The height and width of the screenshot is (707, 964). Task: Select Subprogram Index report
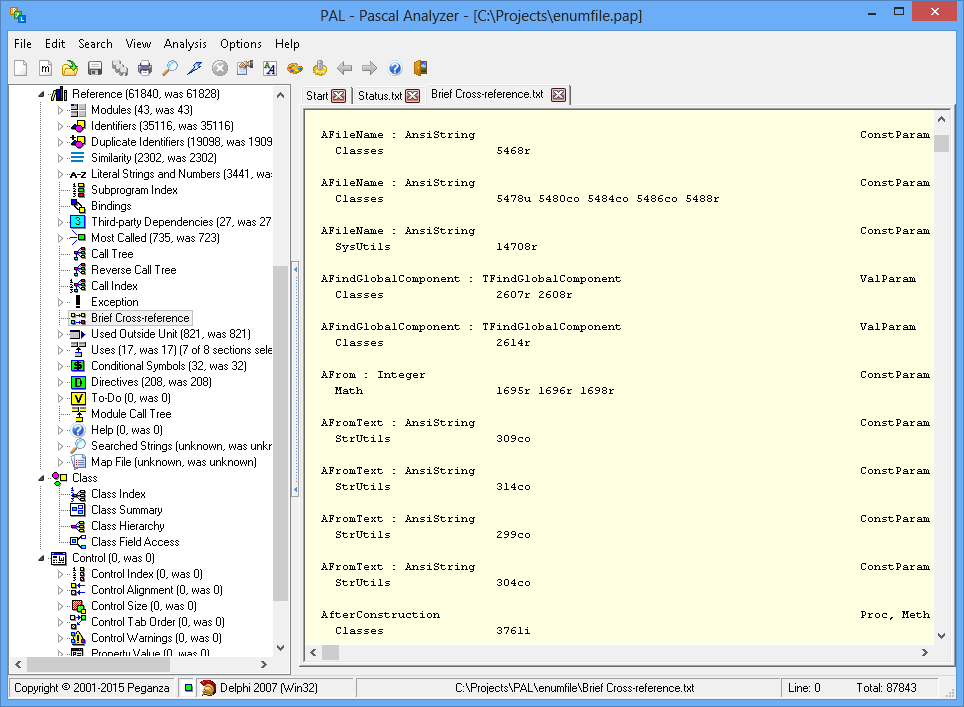[x=134, y=190]
